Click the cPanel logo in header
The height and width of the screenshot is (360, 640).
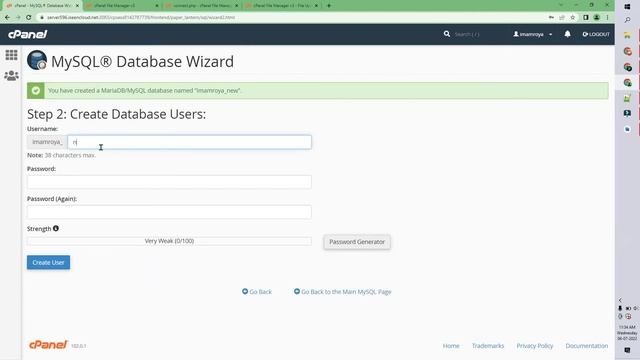28,34
